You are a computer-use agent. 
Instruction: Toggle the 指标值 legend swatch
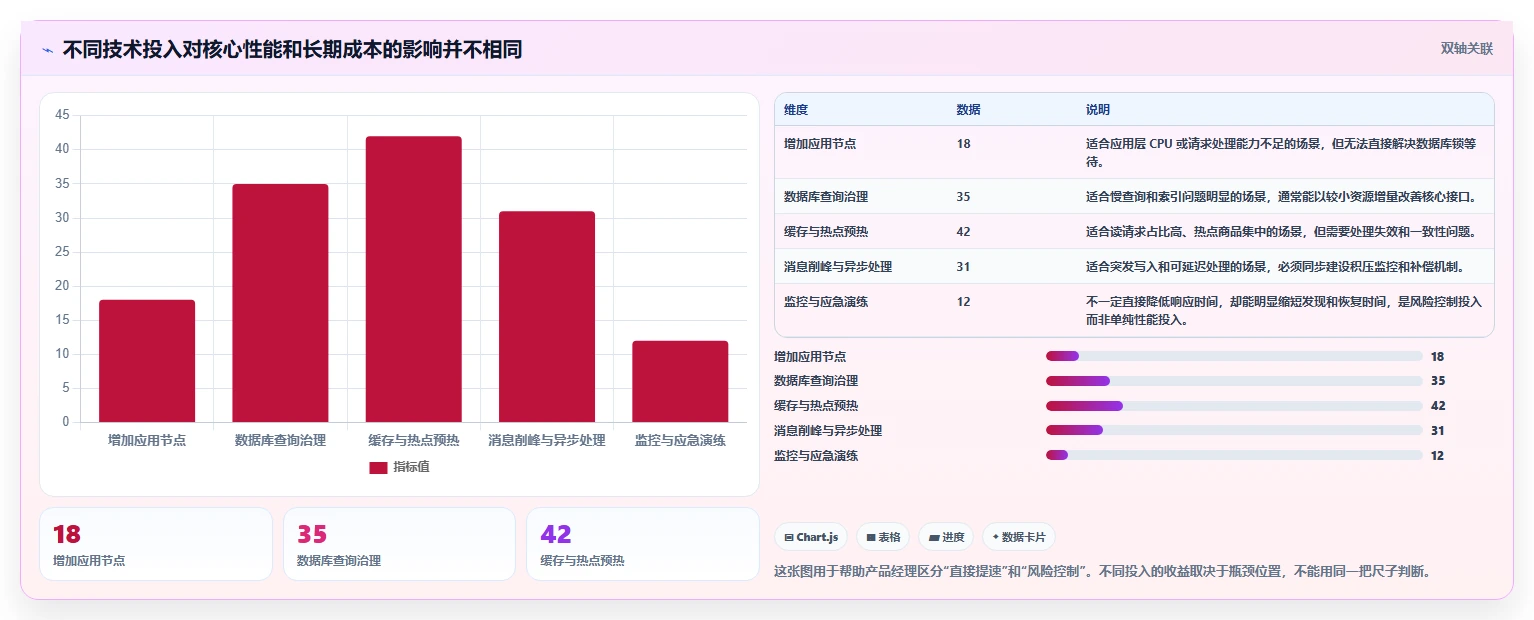[378, 467]
